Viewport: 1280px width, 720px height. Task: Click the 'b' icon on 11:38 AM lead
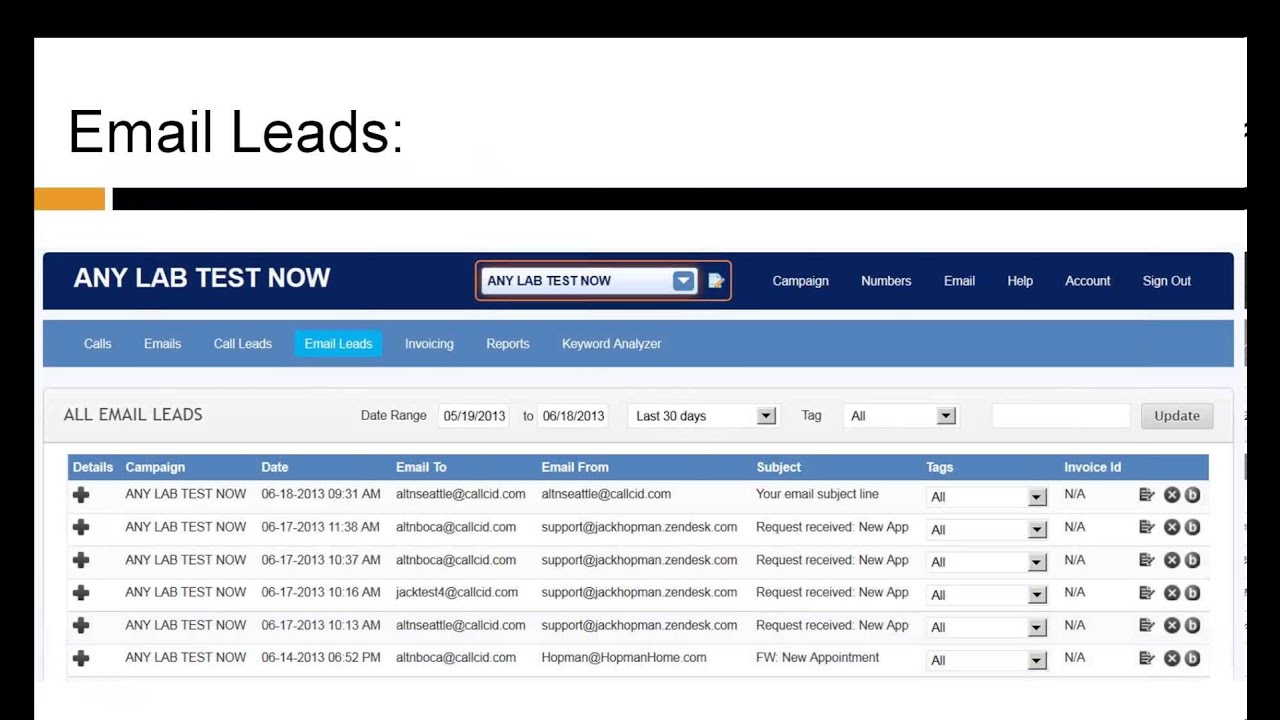pyautogui.click(x=1192, y=527)
